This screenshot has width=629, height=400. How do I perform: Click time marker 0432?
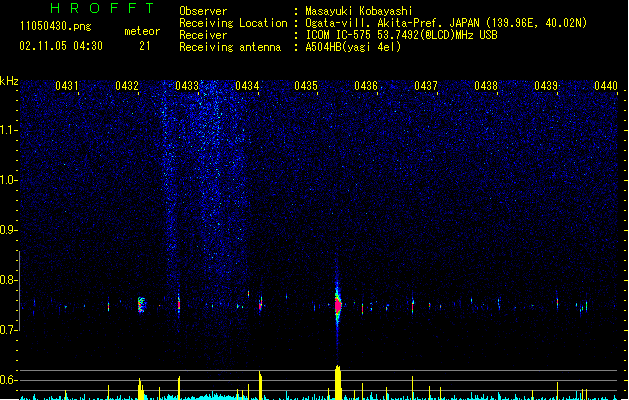point(127,86)
